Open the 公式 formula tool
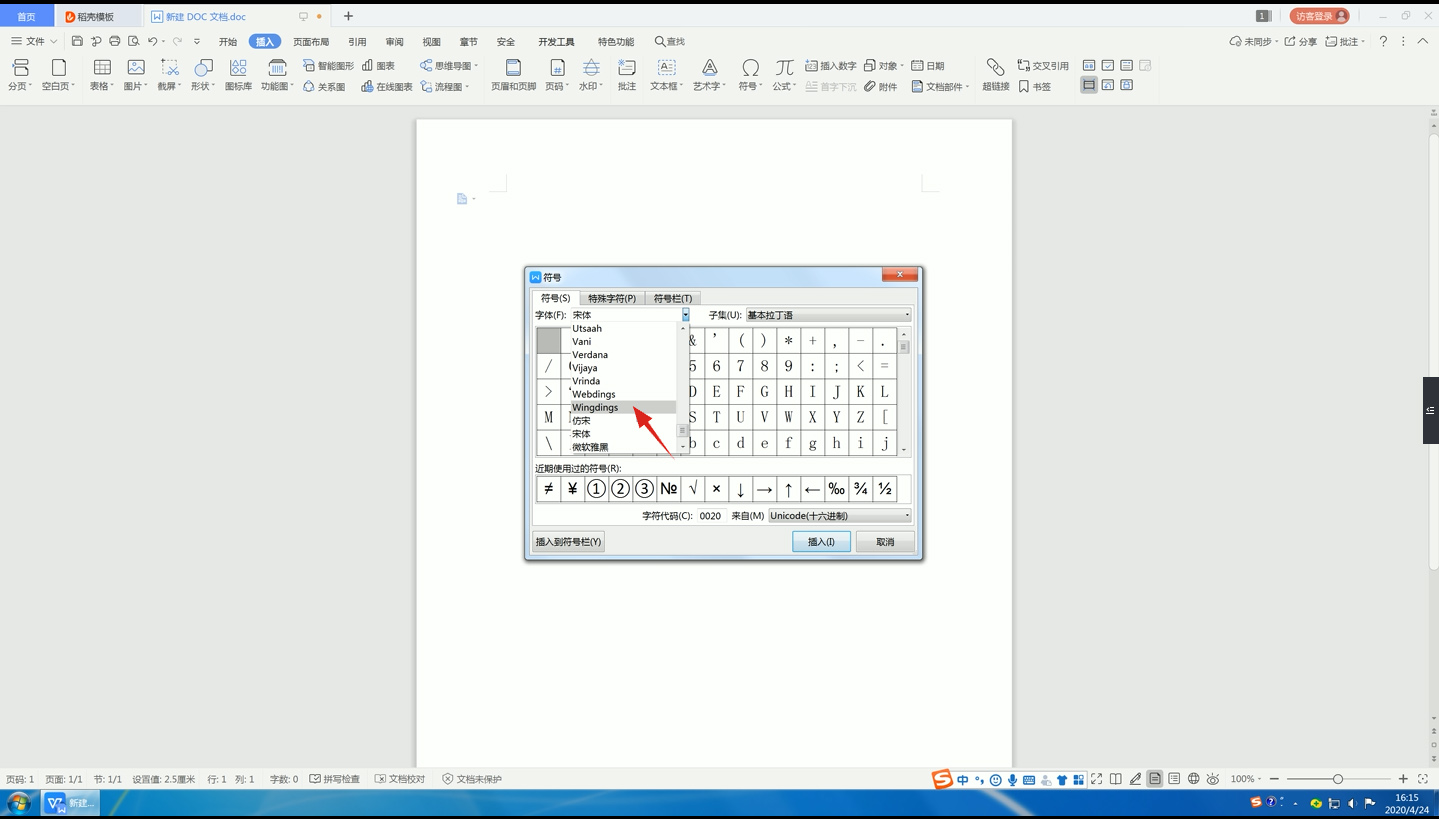Screen dimensions: 1439x819 784,75
